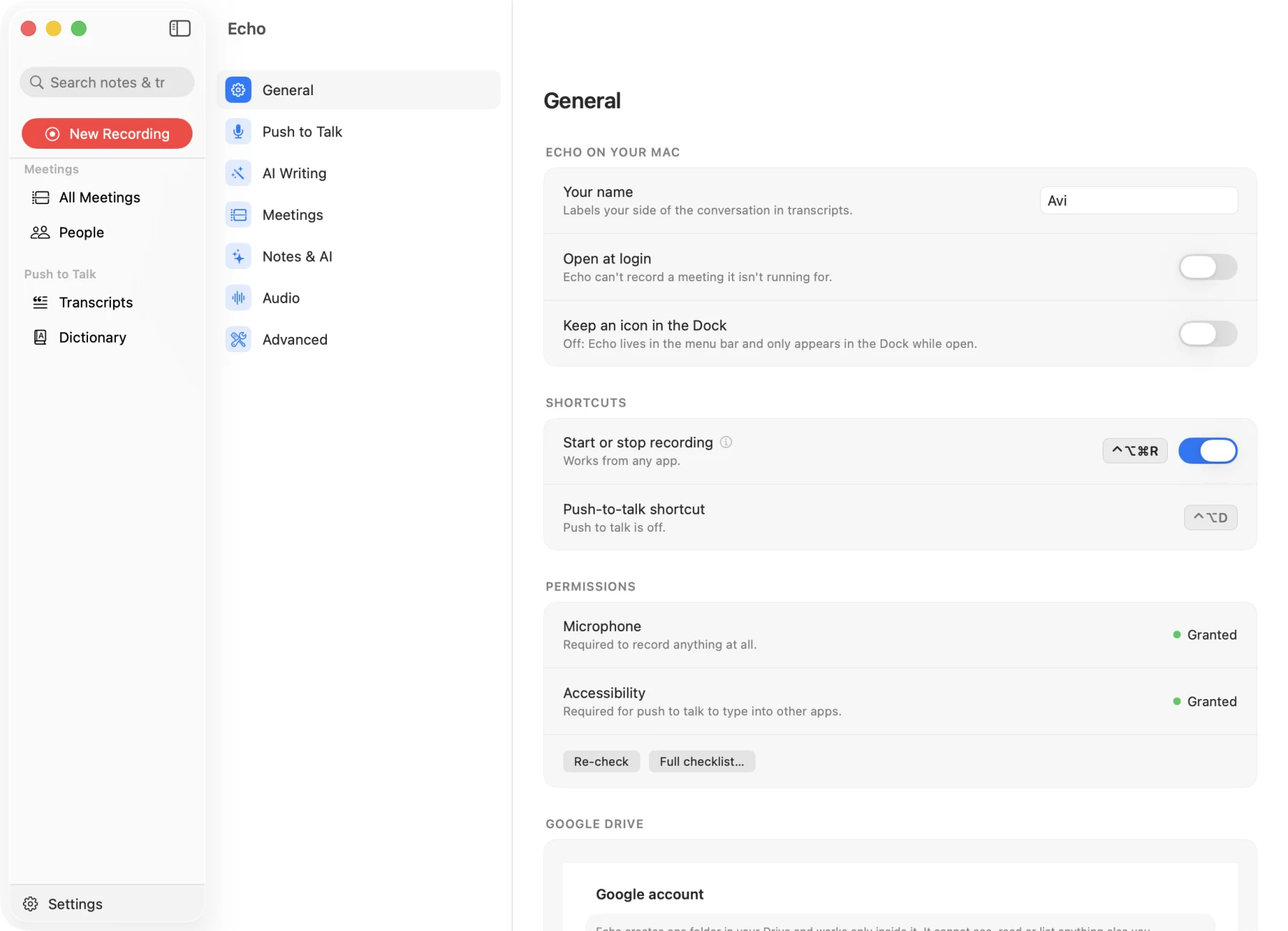Disable the Start or stop recording shortcut toggle
This screenshot has height=931, width=1288.
(1208, 451)
